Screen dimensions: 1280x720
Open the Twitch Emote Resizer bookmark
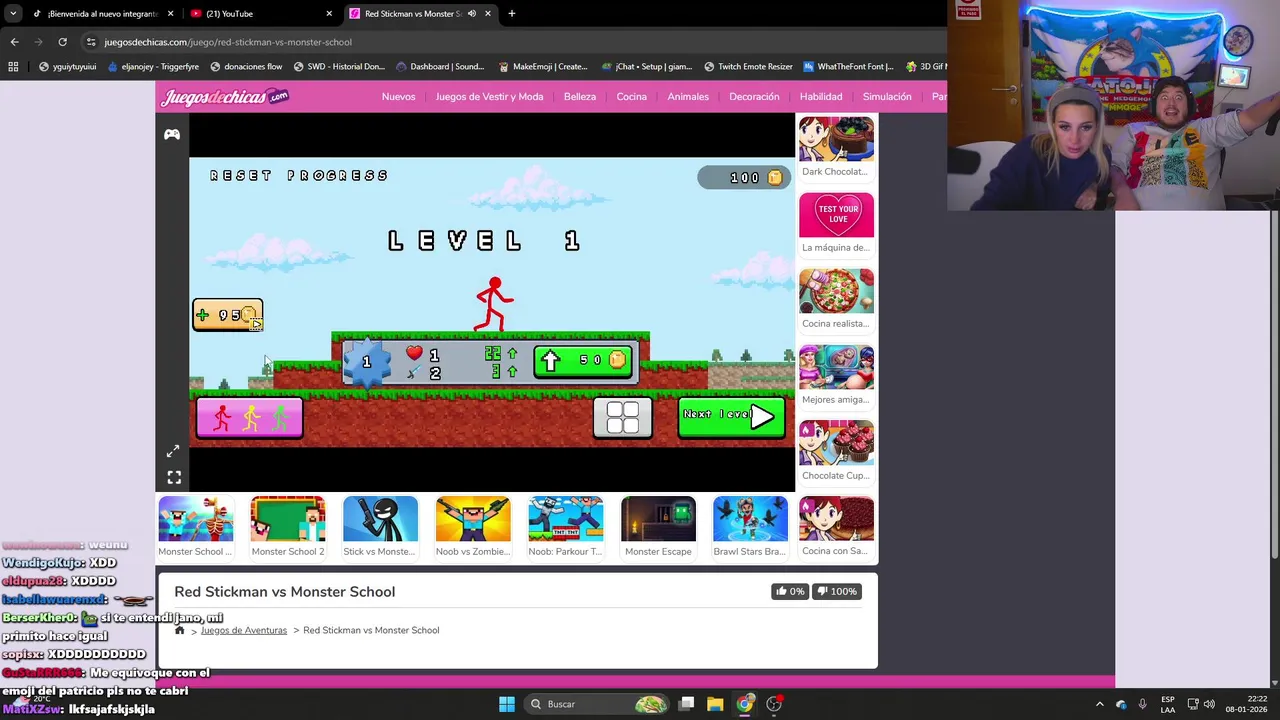tap(748, 67)
